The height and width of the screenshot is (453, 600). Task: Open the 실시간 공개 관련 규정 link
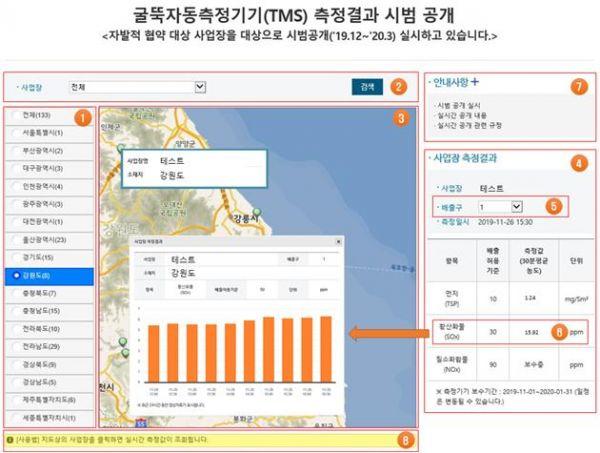[x=471, y=125]
